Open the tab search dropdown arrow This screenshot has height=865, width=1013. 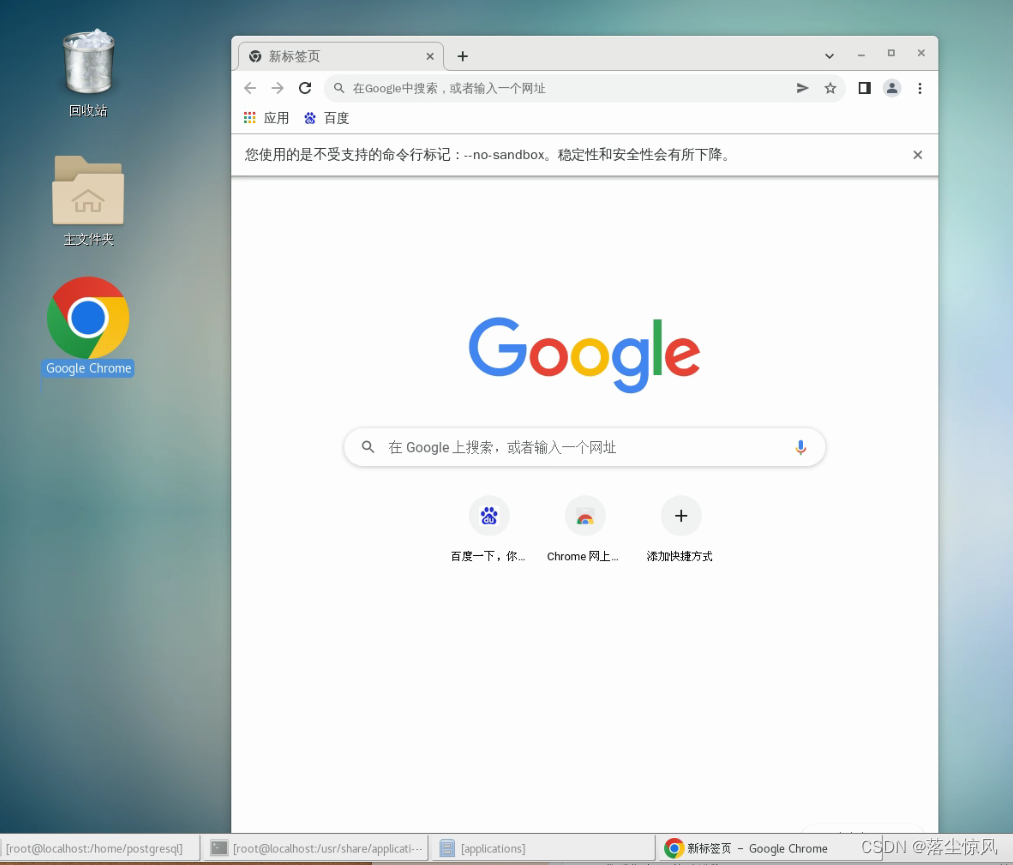[829, 56]
